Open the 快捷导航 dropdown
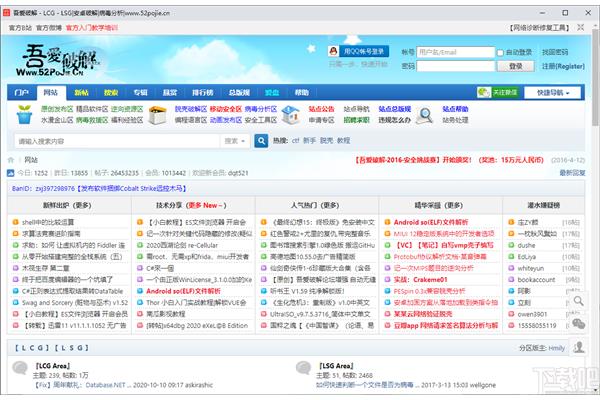600x400 pixels. 553,93
